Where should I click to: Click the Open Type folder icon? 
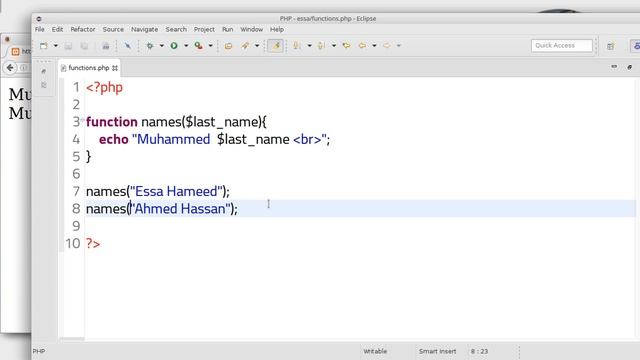pyautogui.click(x=228, y=46)
